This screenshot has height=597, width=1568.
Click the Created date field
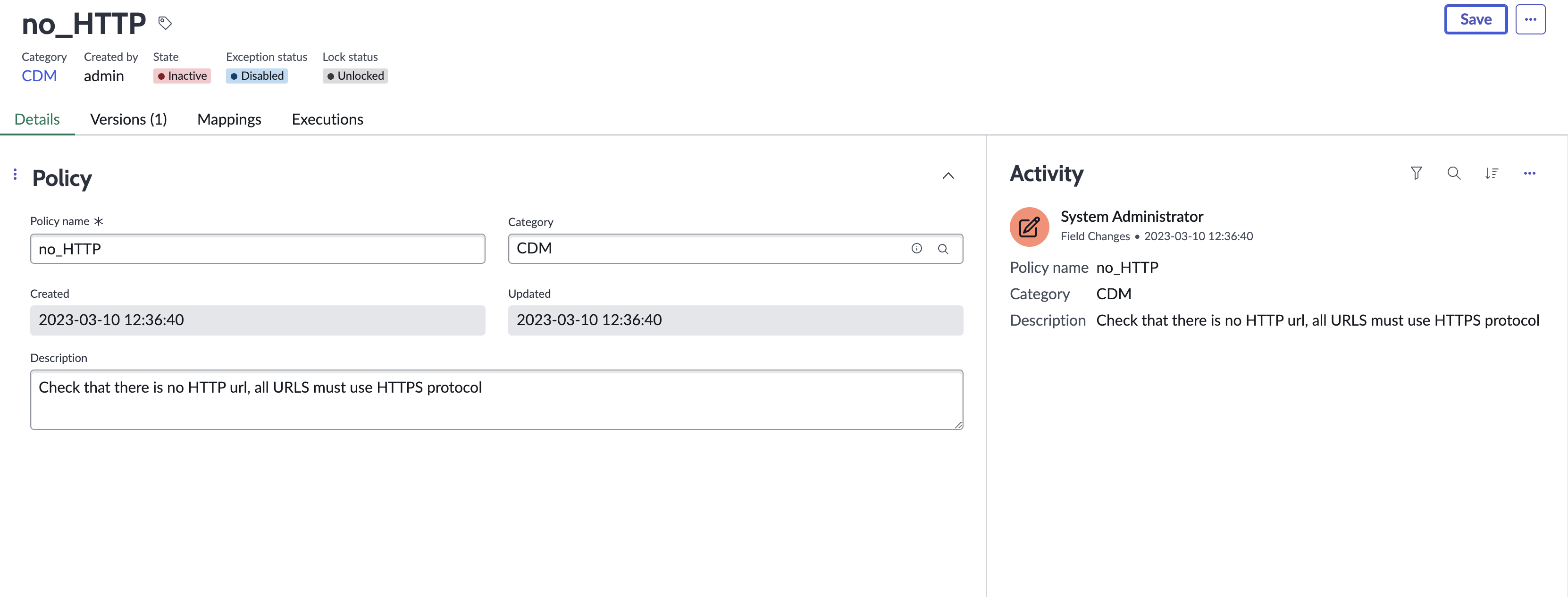pos(258,320)
